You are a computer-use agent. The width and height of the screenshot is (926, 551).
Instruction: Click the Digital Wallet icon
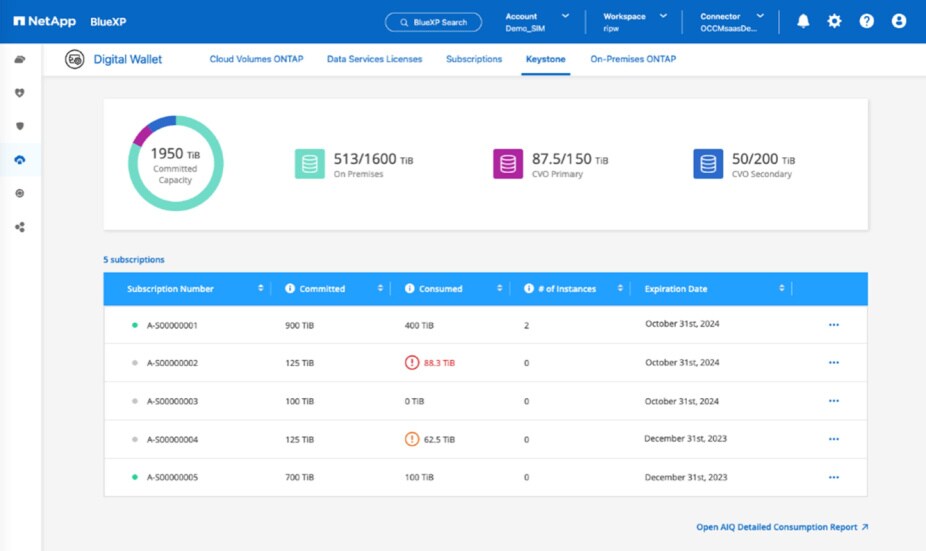coord(75,60)
